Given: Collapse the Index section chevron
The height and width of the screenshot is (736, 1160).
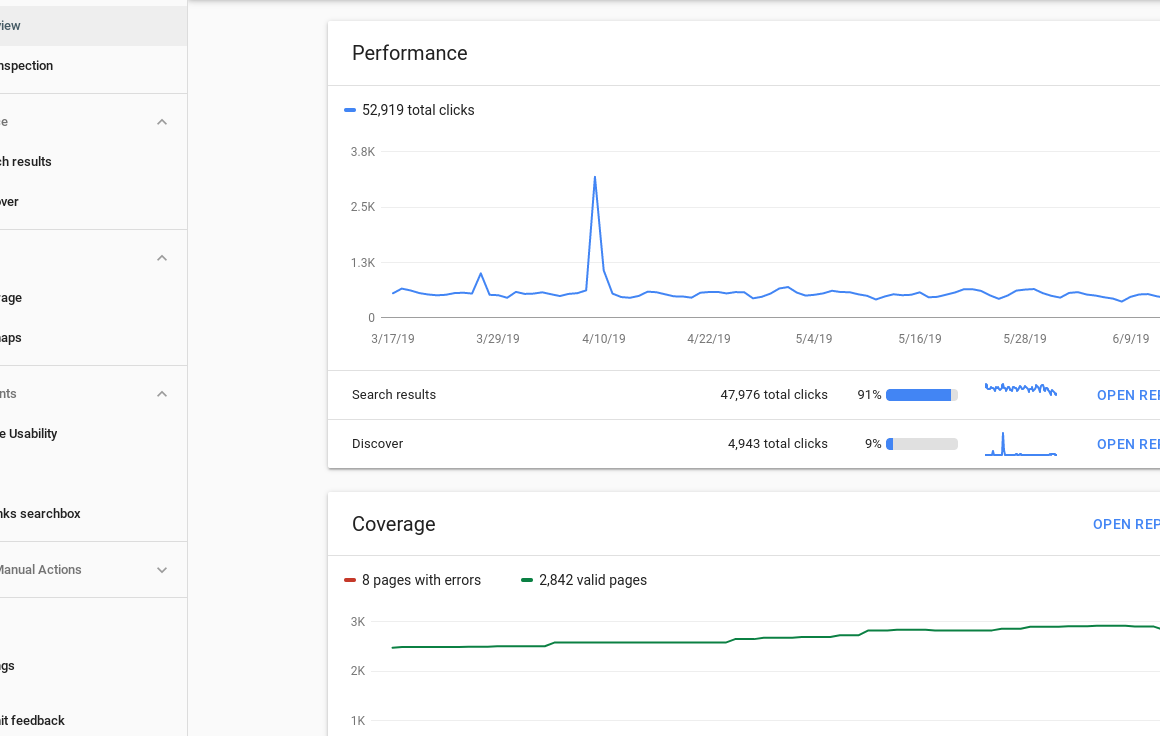Looking at the screenshot, I should [x=162, y=258].
